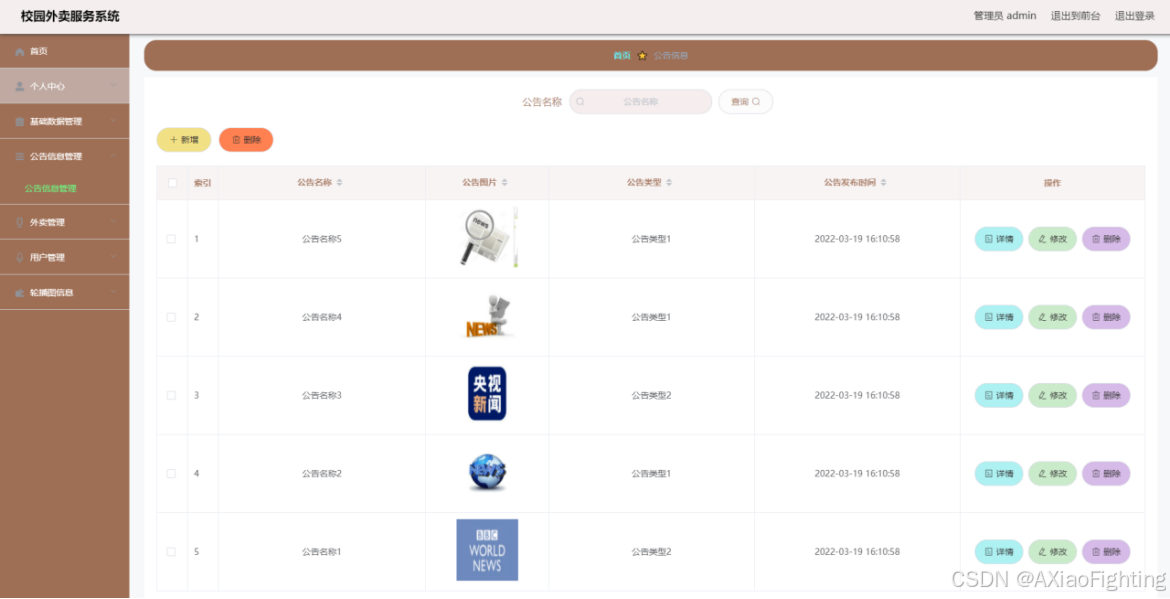Click the globe thumbnail for 公告名称2

point(487,473)
